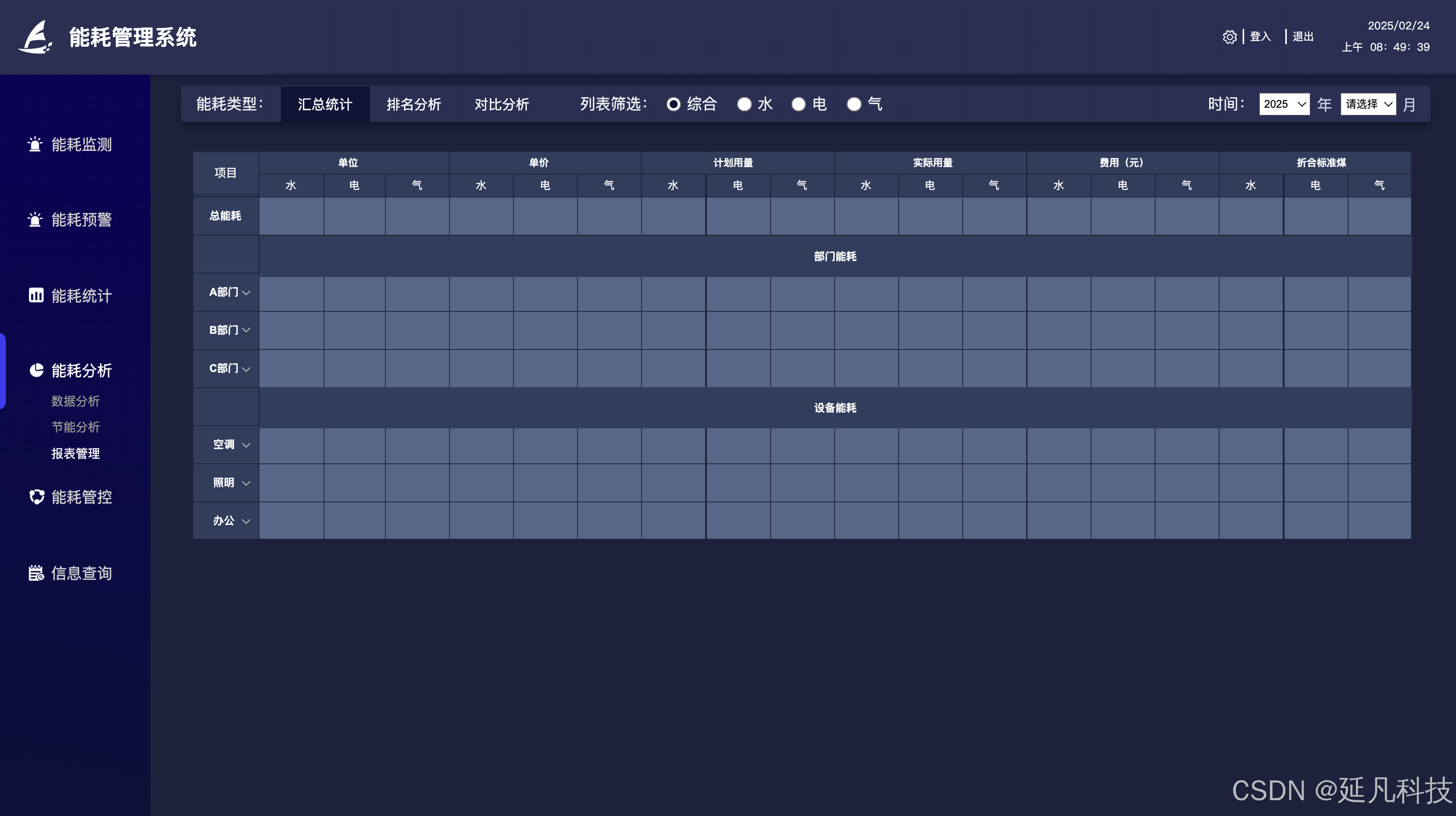
Task: Open 能耗监测 alarm icon in sidebar
Action: [x=35, y=144]
